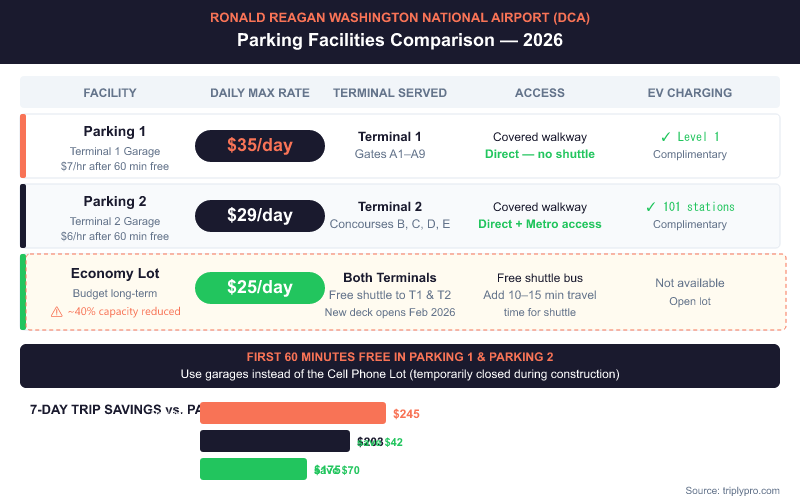The width and height of the screenshot is (800, 500).
Task: Click the green savings bar
Action: click(x=253, y=469)
